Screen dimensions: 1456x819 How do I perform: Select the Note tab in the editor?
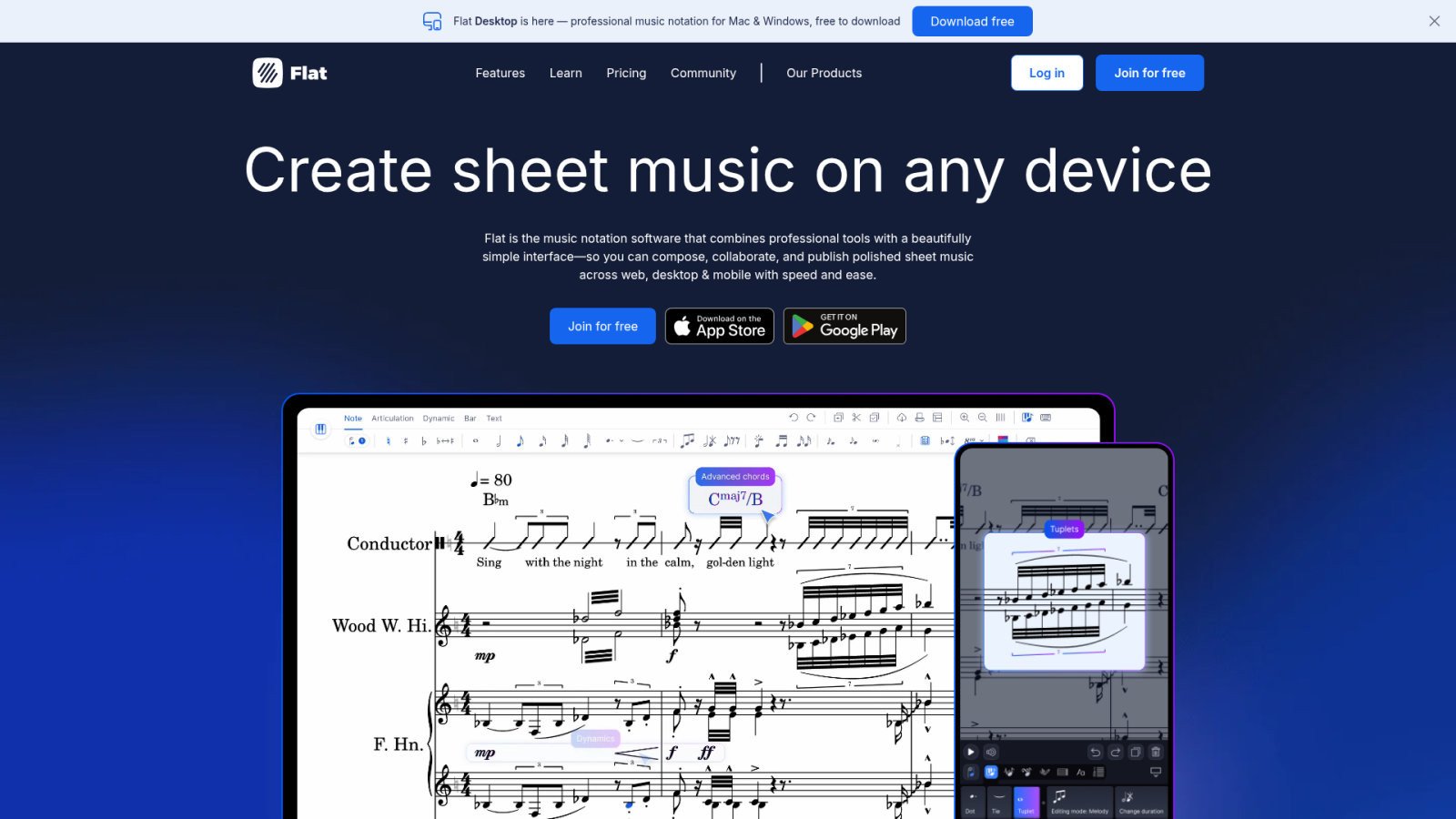coord(353,419)
